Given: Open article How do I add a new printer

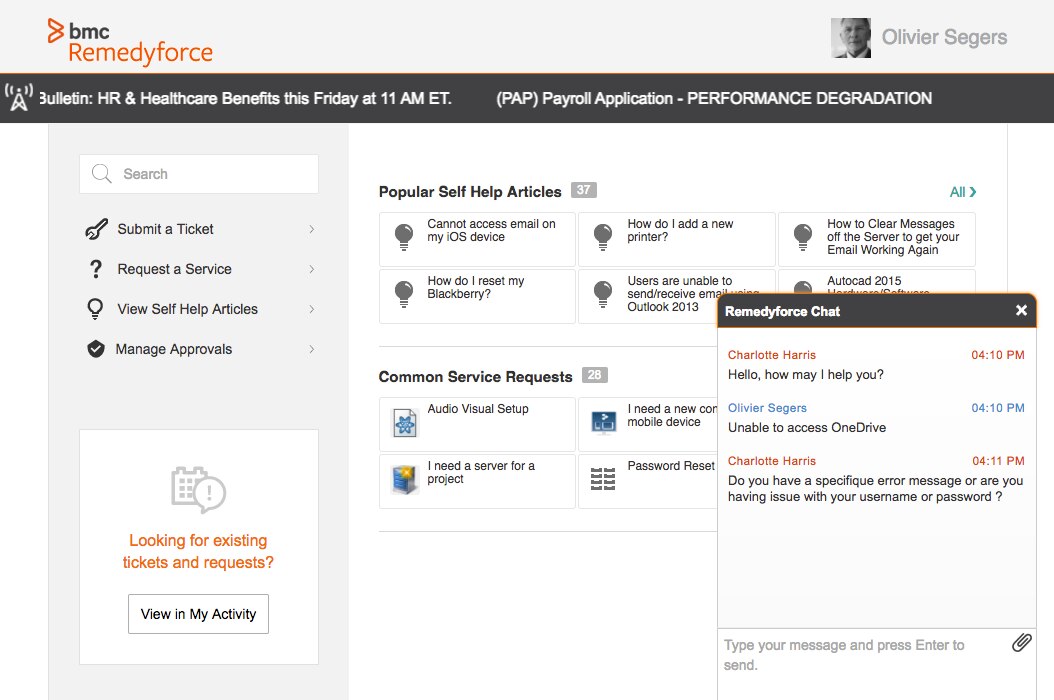Looking at the screenshot, I should coord(677,239).
